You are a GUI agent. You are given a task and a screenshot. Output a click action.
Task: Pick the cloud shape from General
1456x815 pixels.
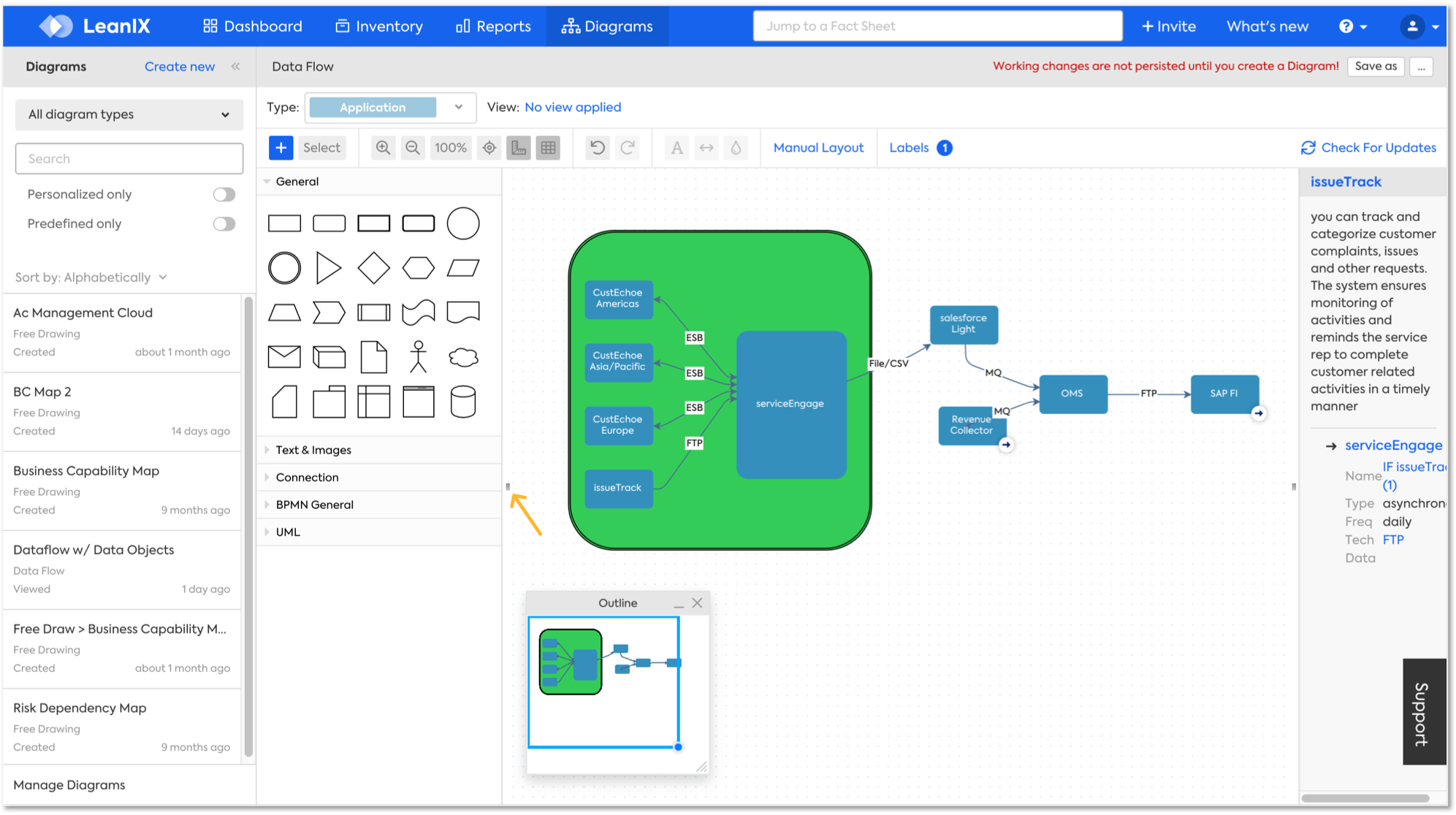coord(463,357)
